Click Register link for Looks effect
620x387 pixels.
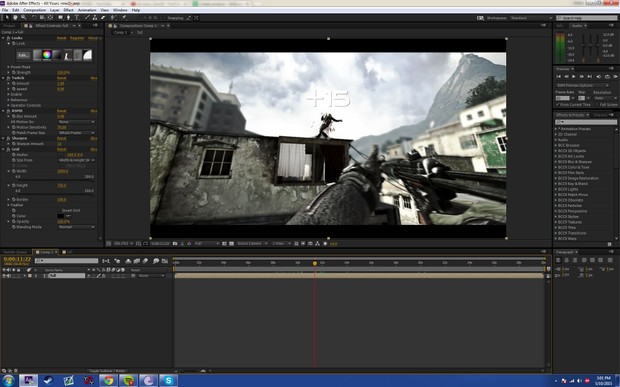(77, 38)
